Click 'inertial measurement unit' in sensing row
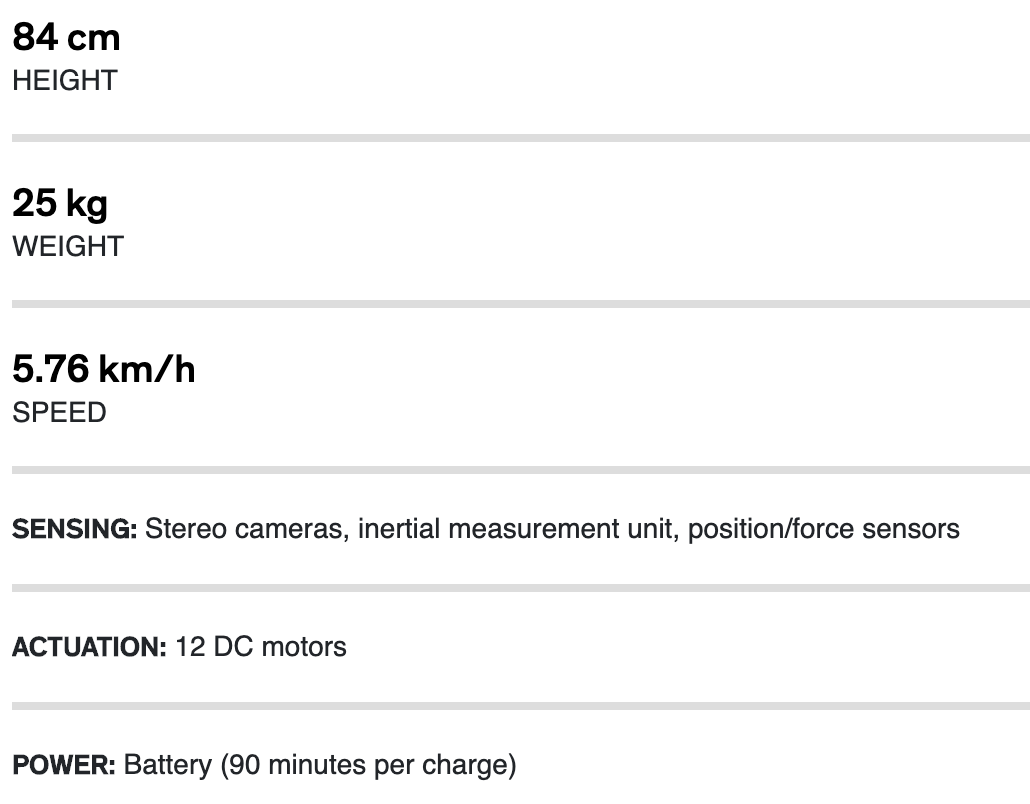The width and height of the screenshot is (1030, 804). coord(518,529)
